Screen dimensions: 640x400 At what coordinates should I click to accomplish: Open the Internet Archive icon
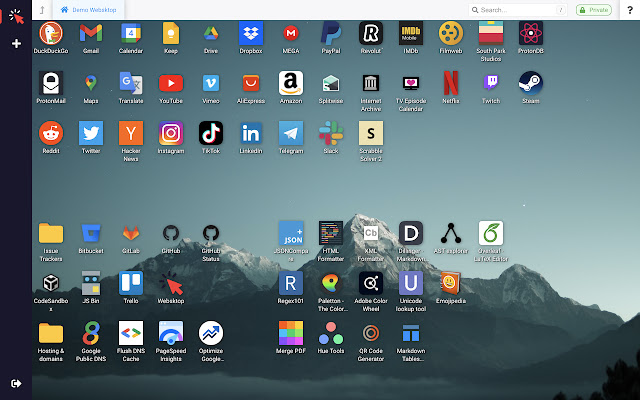click(x=371, y=83)
